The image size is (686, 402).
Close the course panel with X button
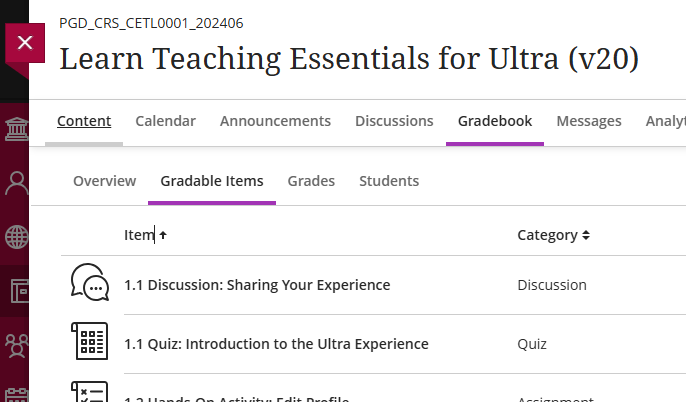[x=25, y=43]
